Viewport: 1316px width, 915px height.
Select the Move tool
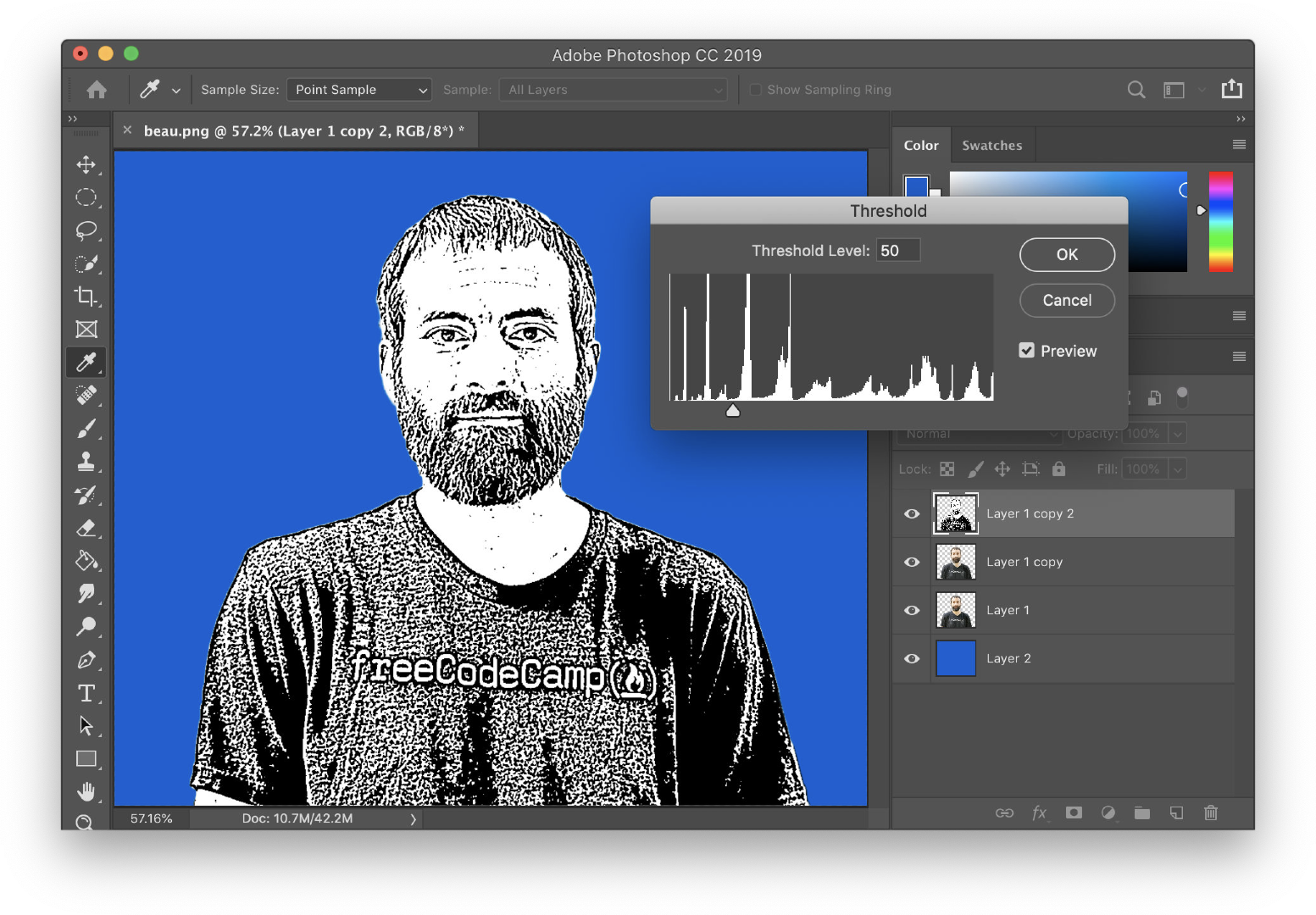(x=86, y=164)
